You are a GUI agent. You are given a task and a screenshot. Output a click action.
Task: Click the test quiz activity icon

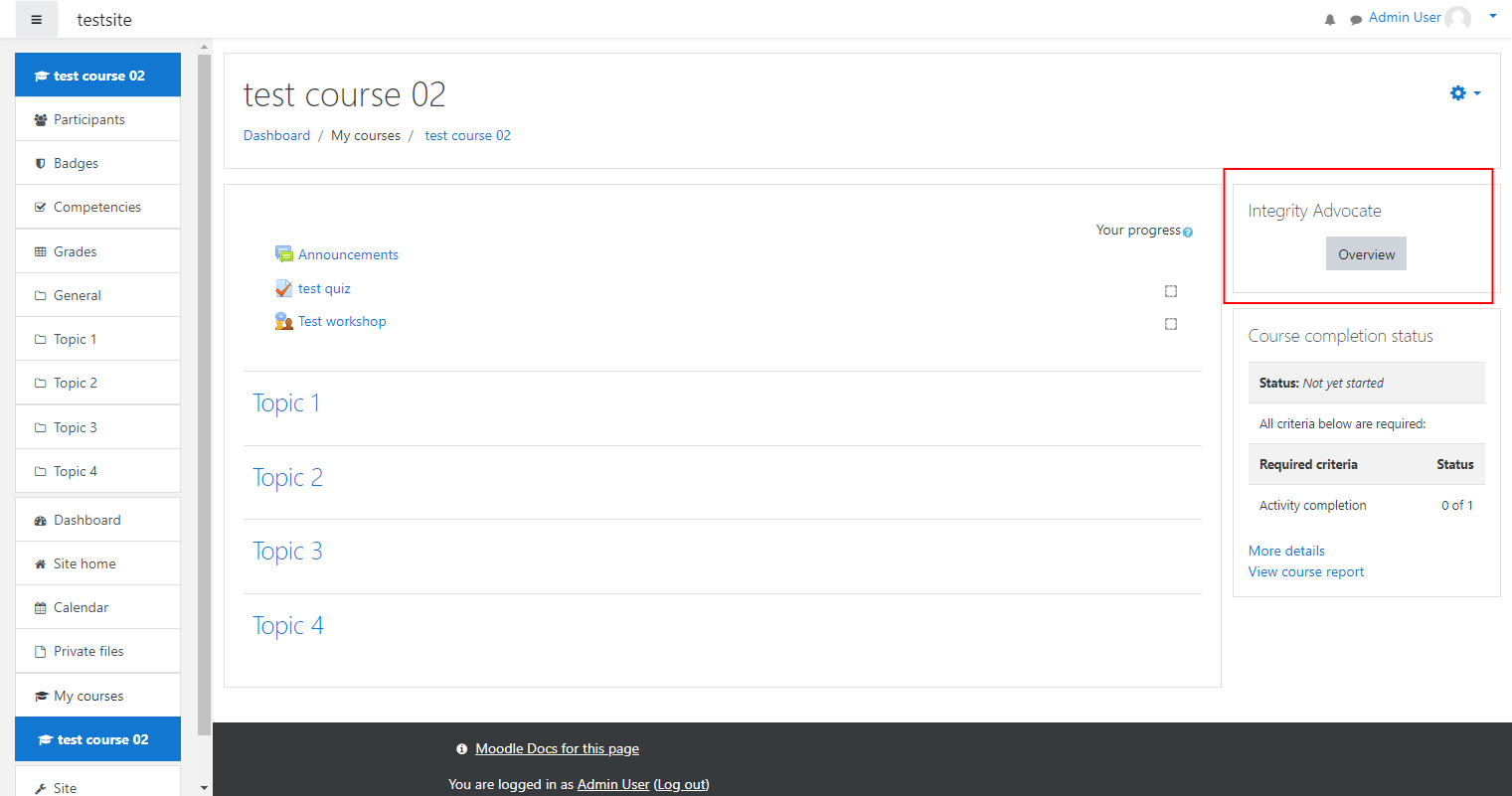point(284,288)
